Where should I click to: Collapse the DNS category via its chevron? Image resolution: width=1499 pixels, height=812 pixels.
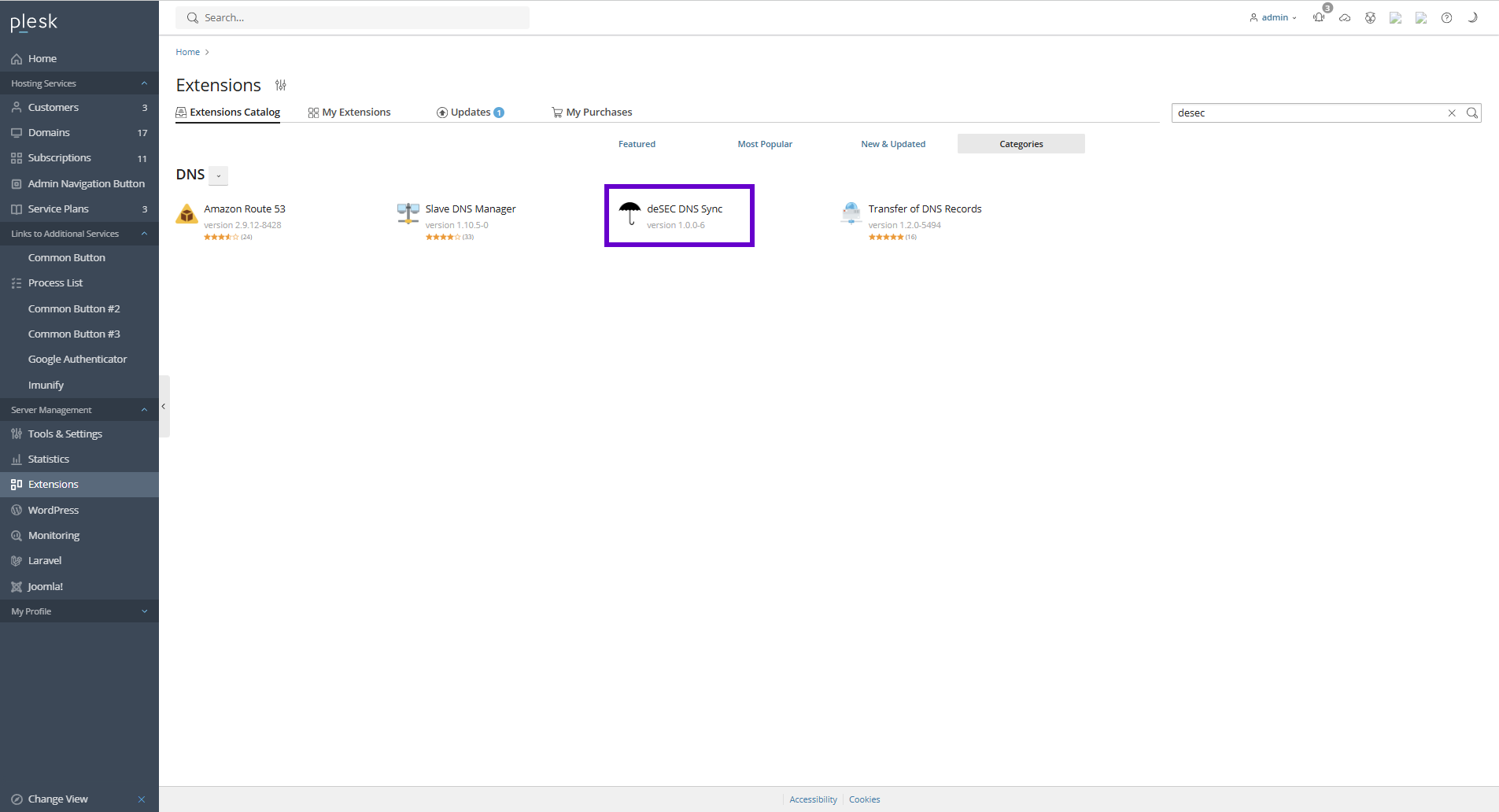[218, 175]
